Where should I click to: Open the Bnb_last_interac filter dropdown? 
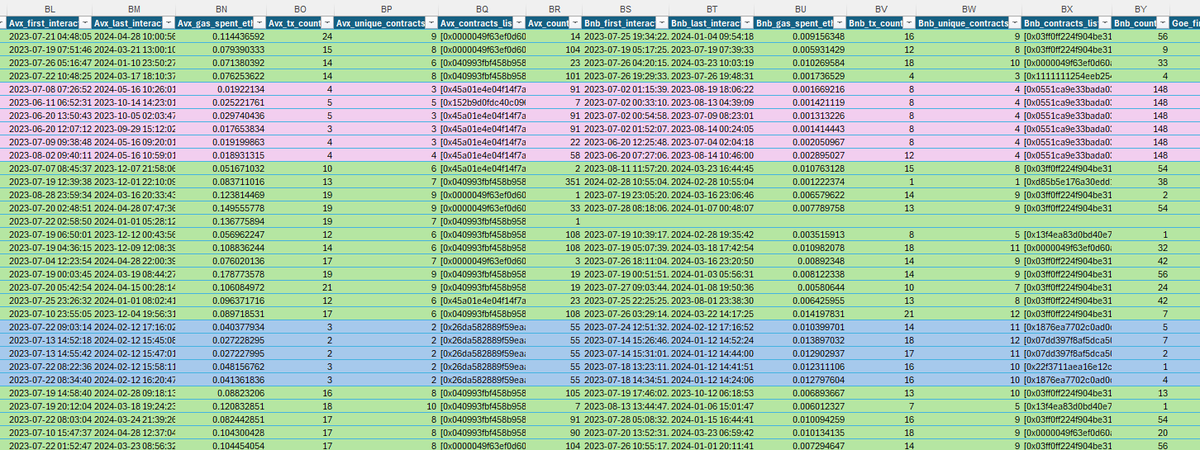745,22
